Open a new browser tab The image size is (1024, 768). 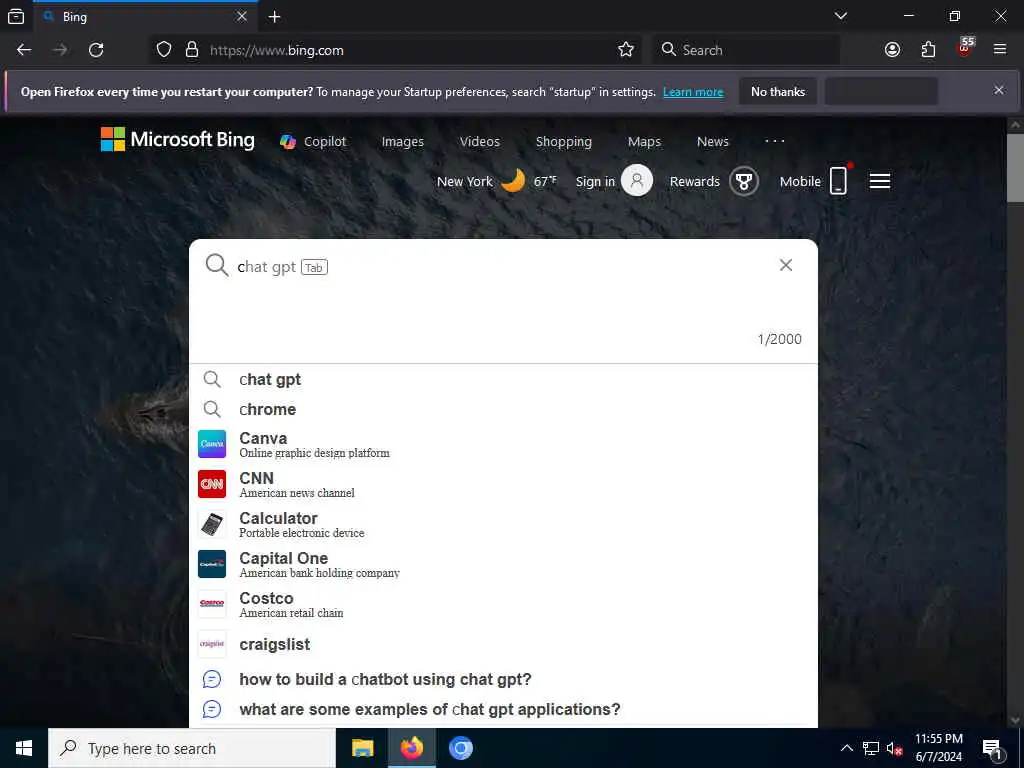tap(274, 16)
